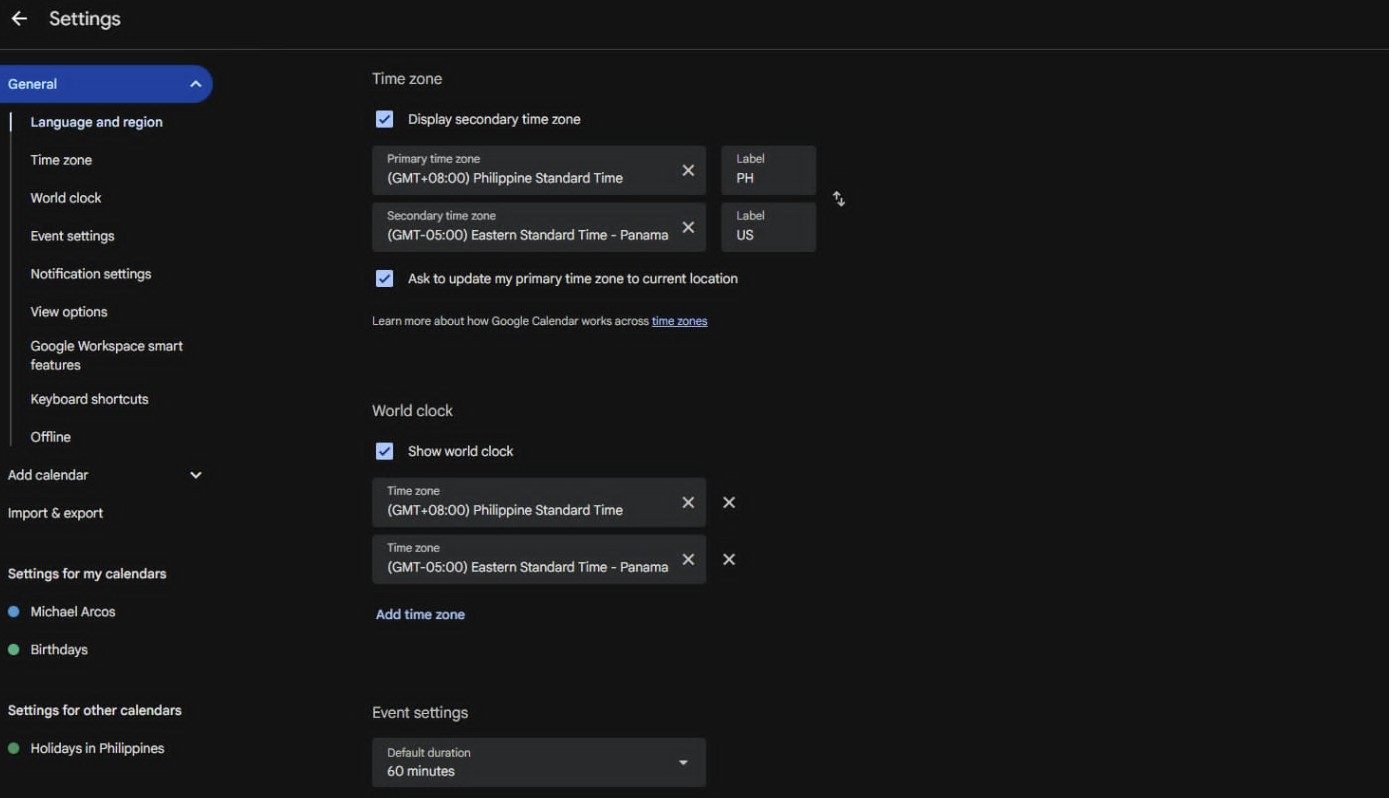The width and height of the screenshot is (1389, 798).
Task: Go back using the Settings arrow
Action: 19,19
